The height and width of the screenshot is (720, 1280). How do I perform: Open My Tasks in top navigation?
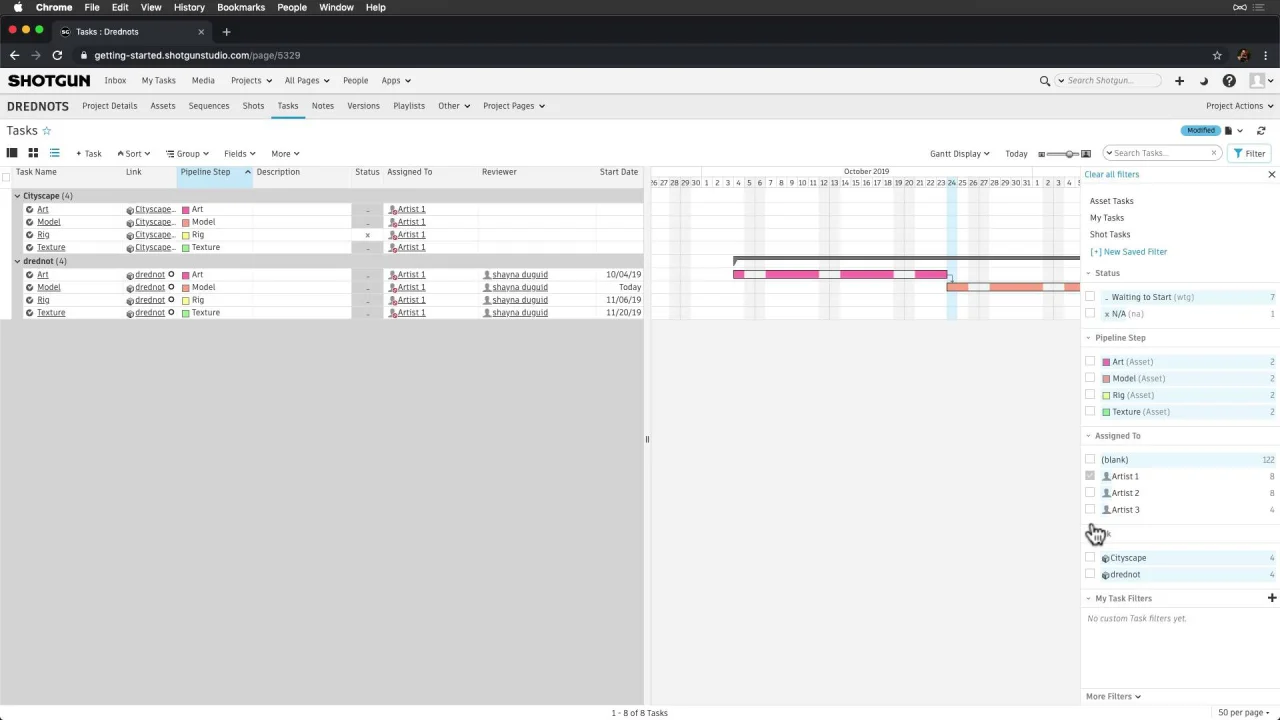(158, 81)
